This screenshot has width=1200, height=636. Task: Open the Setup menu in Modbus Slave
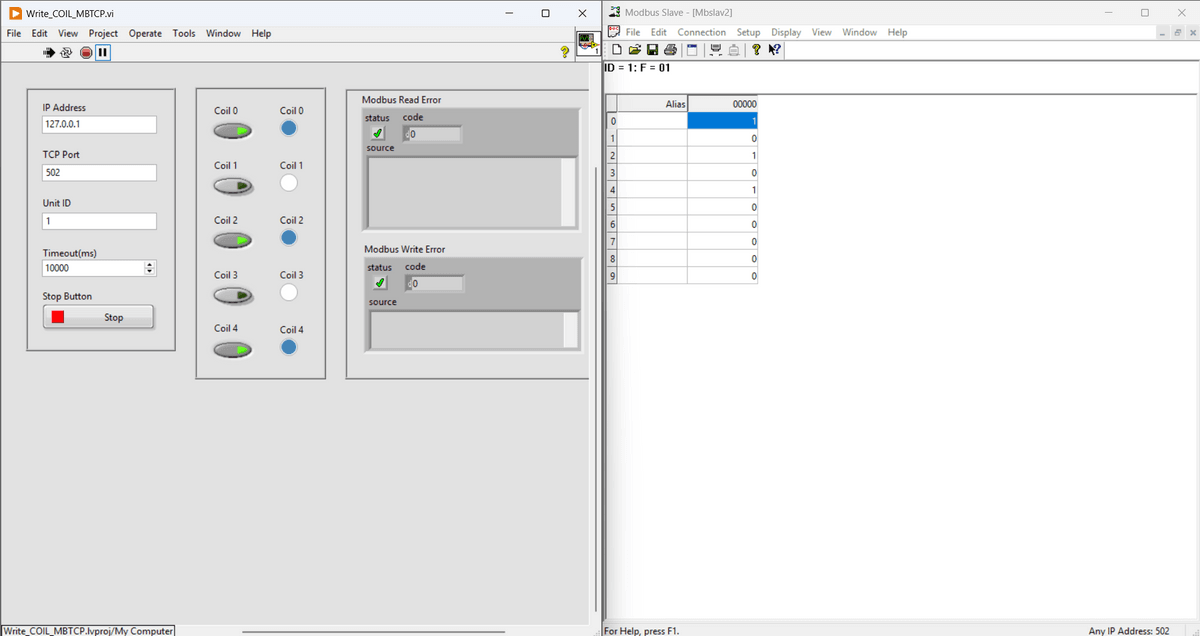click(x=748, y=32)
